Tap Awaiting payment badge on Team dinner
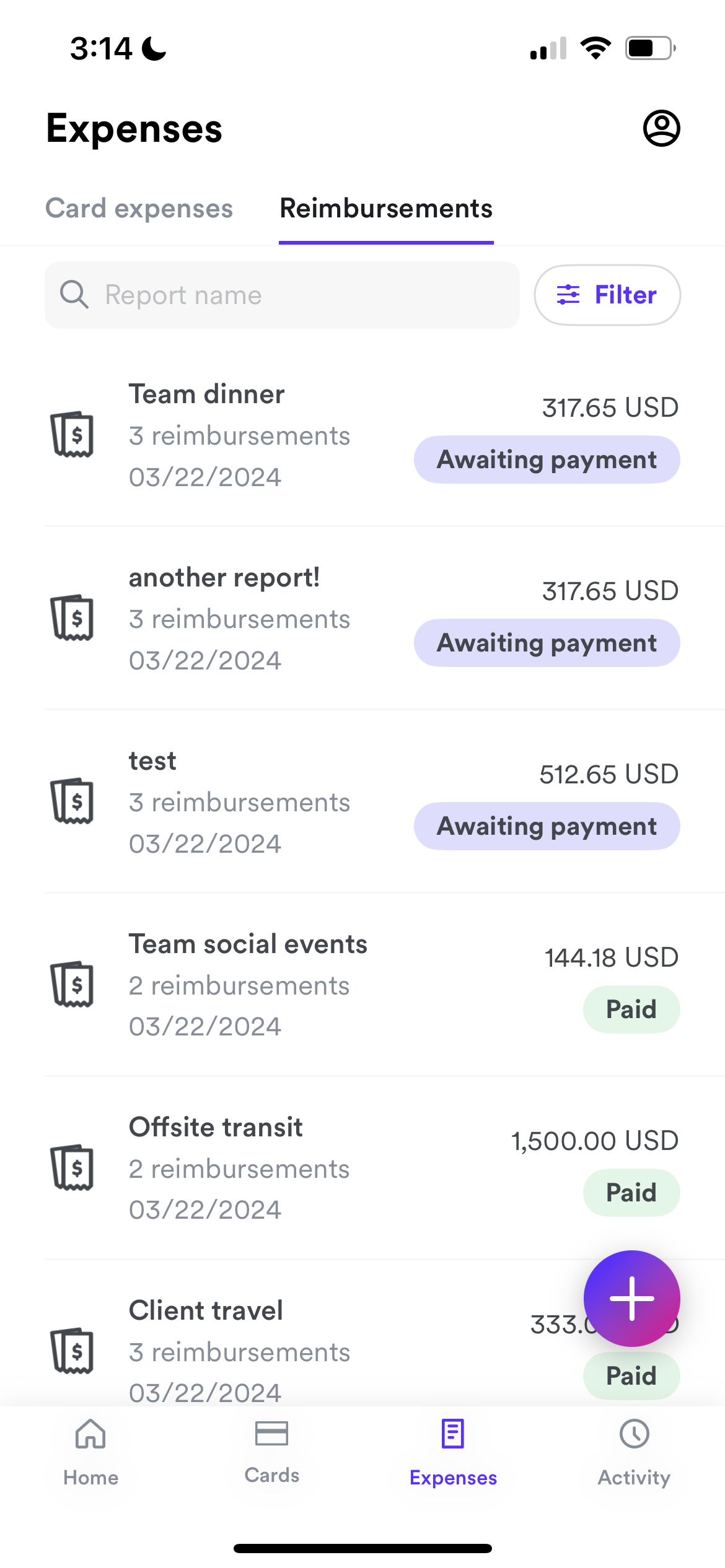 [547, 460]
